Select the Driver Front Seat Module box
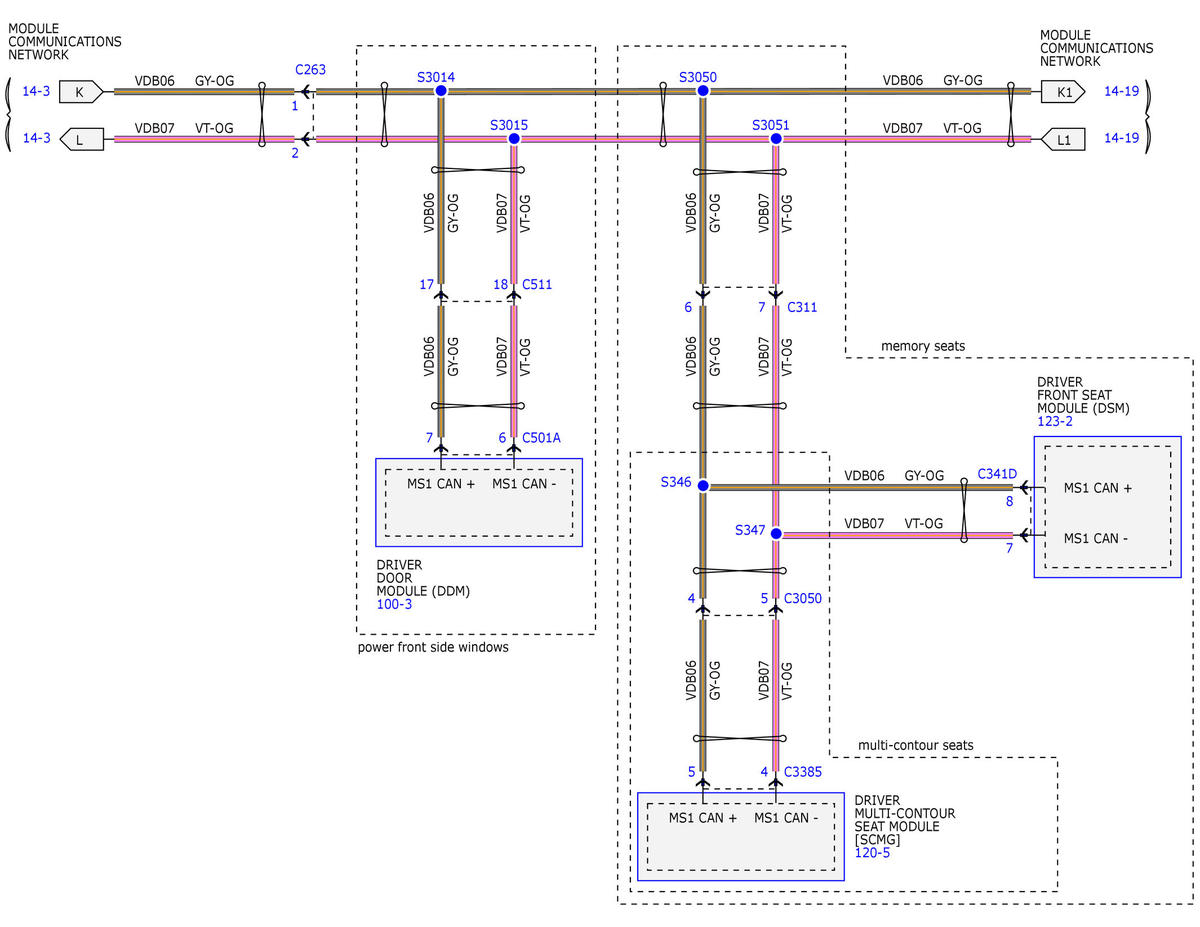This screenshot has width=1200, height=927. pos(1108,507)
